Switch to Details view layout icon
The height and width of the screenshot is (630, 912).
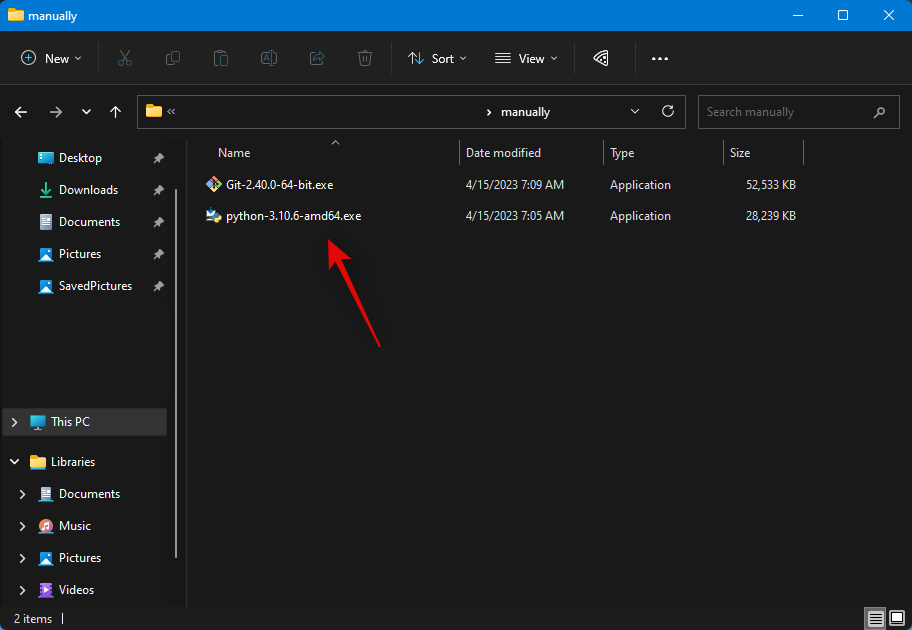(x=875, y=619)
